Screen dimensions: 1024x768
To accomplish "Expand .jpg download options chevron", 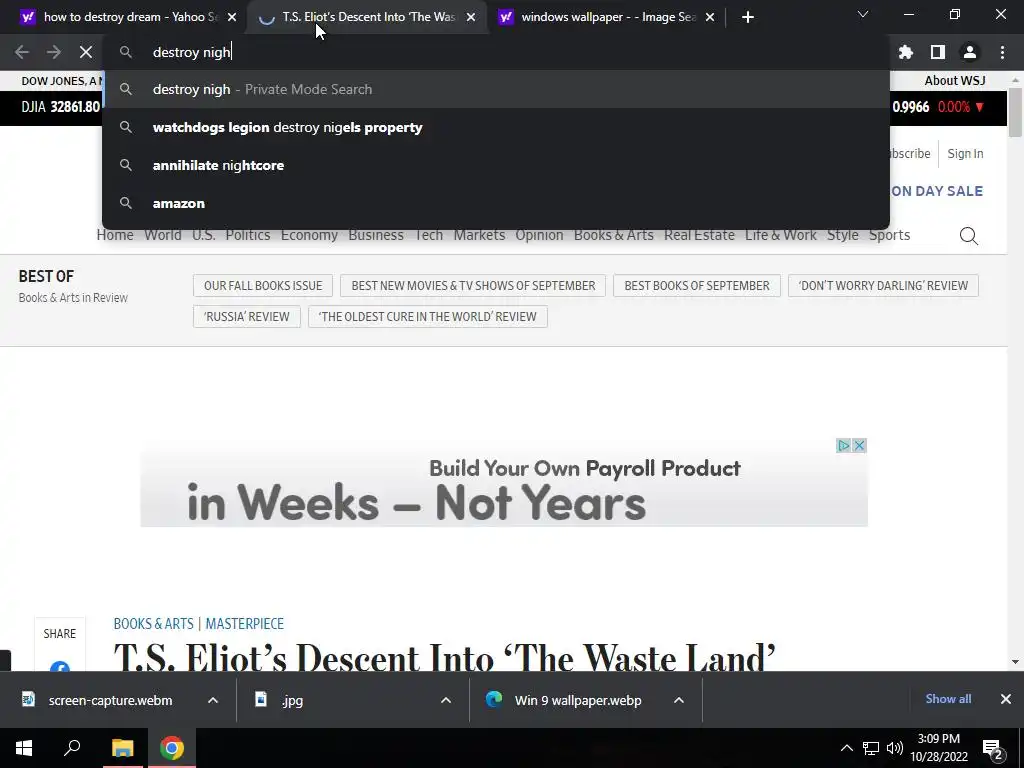I will 446,699.
